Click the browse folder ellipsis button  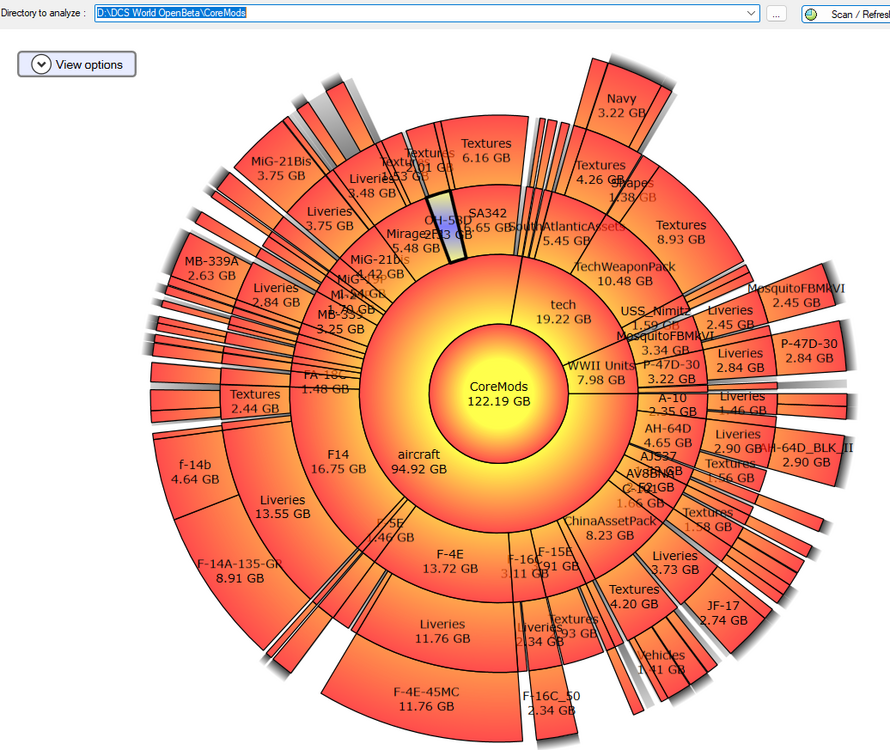coord(777,14)
